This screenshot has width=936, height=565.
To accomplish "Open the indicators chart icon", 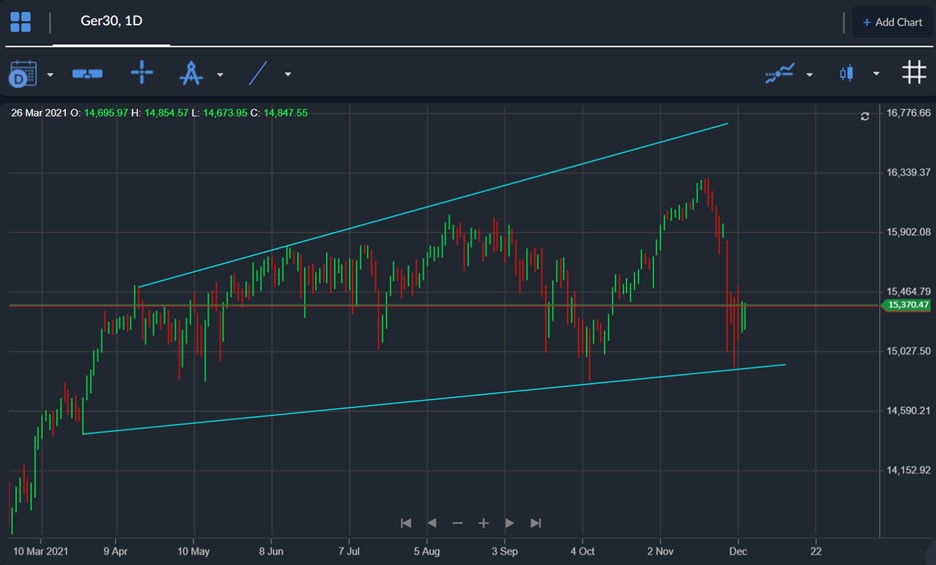I will click(780, 73).
